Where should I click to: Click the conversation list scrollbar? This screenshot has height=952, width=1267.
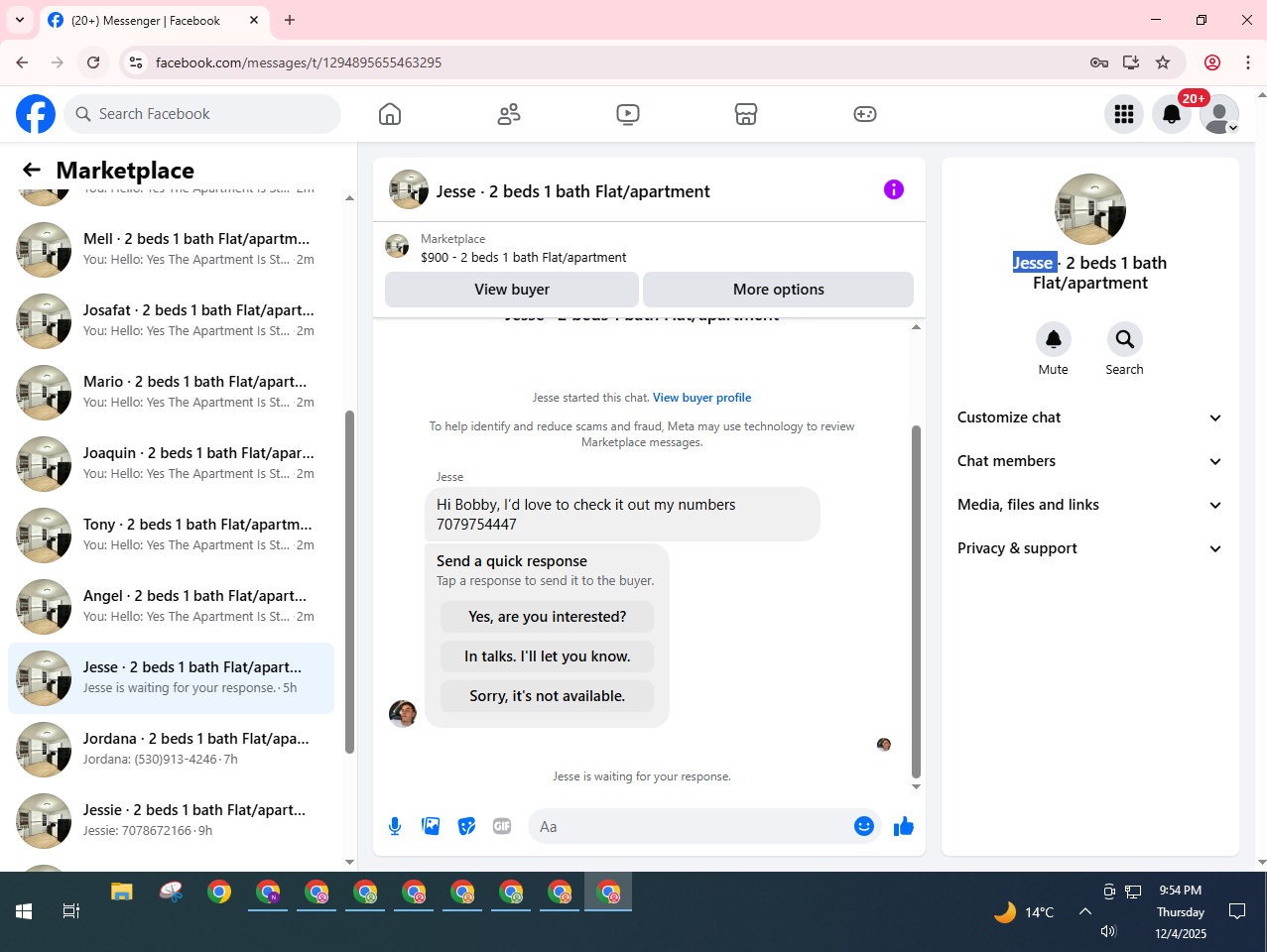point(349,582)
